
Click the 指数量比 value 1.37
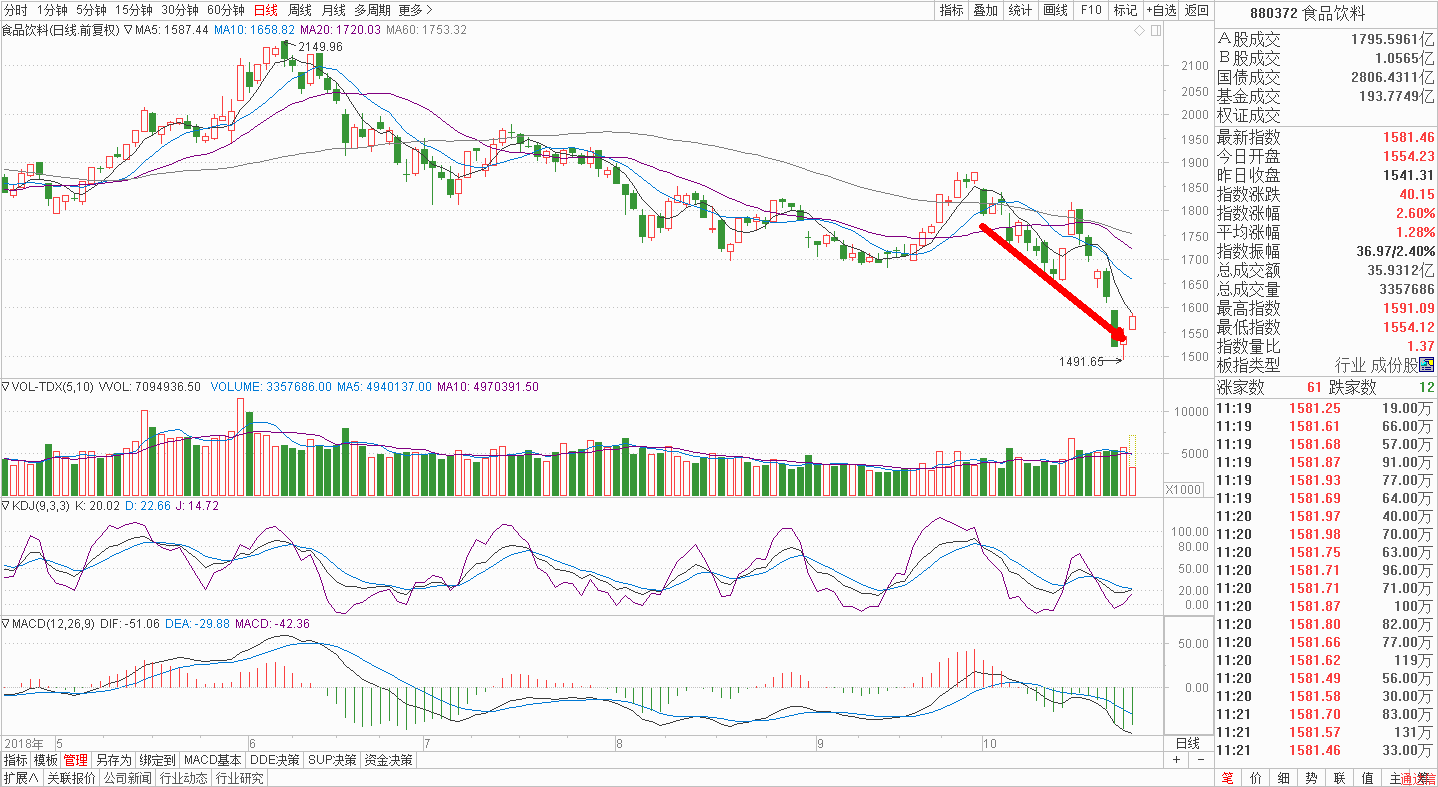(1421, 346)
